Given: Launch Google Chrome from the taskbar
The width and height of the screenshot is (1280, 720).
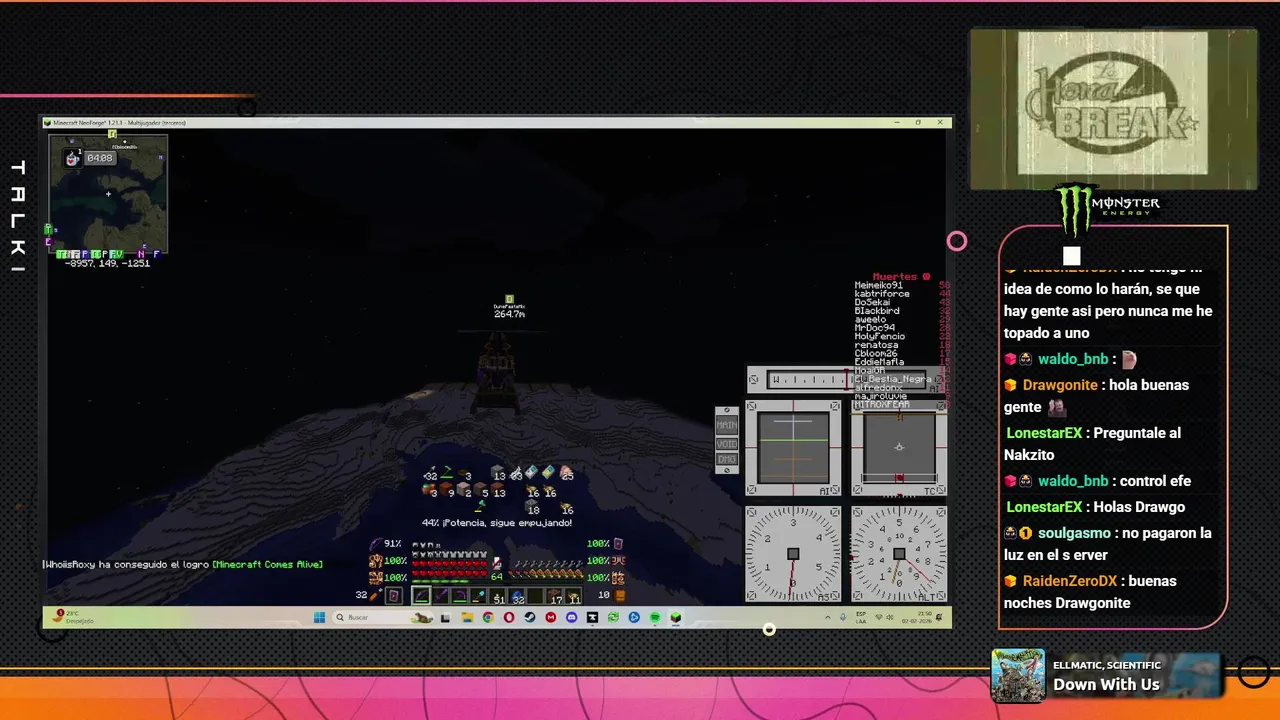Looking at the screenshot, I should click(x=488, y=617).
